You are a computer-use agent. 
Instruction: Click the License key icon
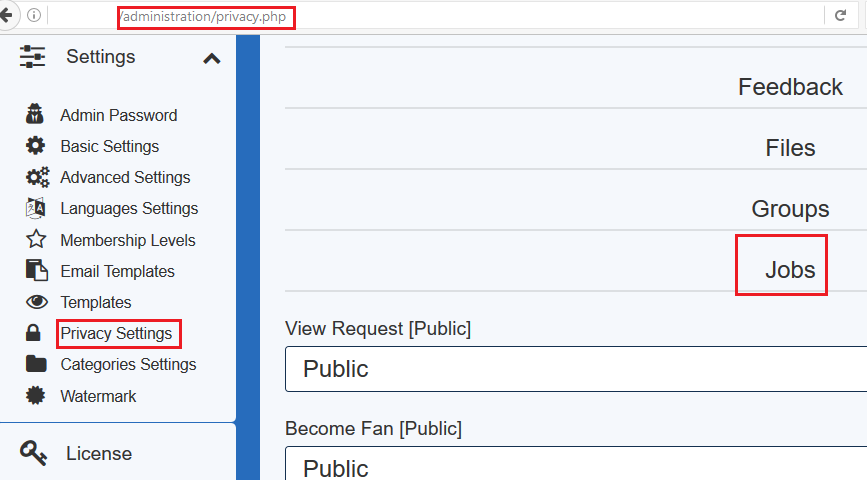click(x=33, y=453)
